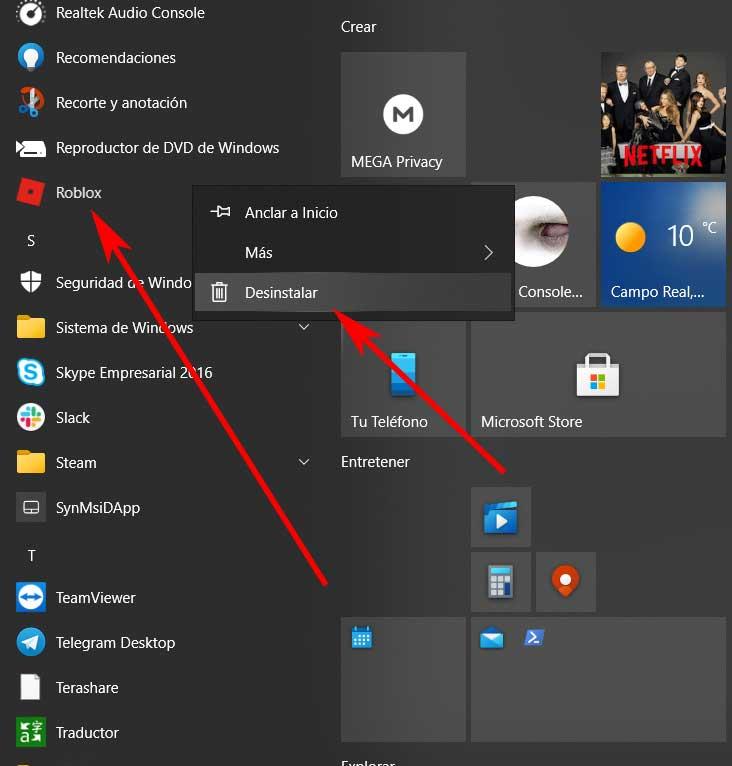The image size is (732, 766).
Task: Click the PowerShell icon in tile folder
Action: click(x=534, y=638)
